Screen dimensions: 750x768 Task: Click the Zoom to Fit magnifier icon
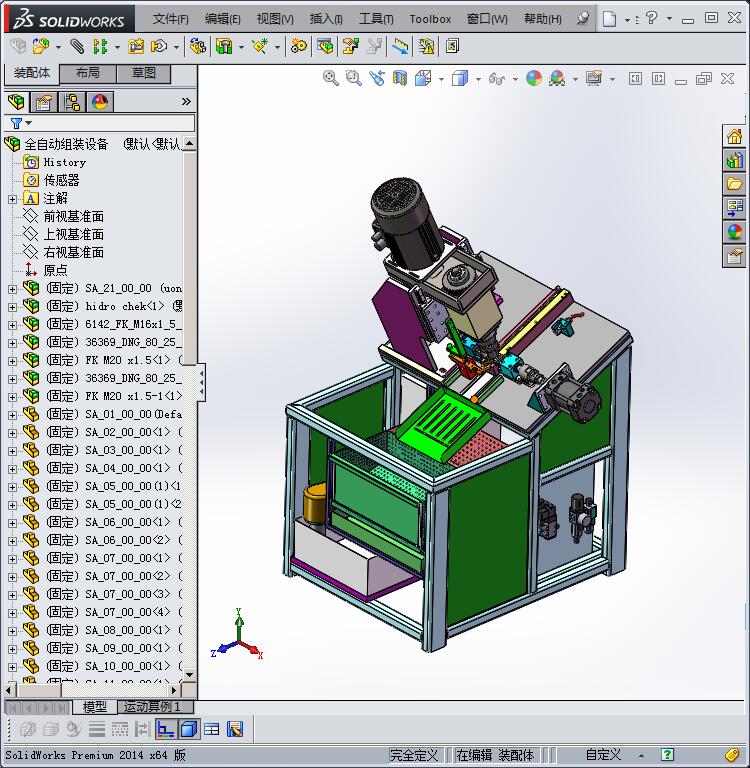coord(331,78)
